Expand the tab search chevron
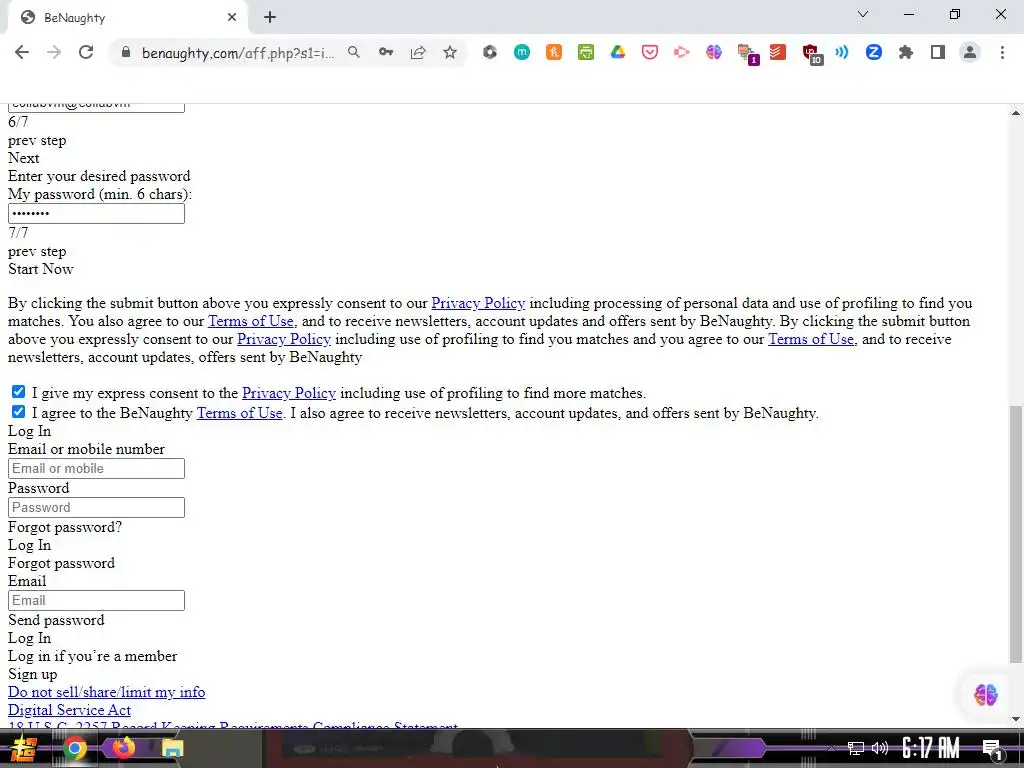The width and height of the screenshot is (1024, 768). click(863, 14)
